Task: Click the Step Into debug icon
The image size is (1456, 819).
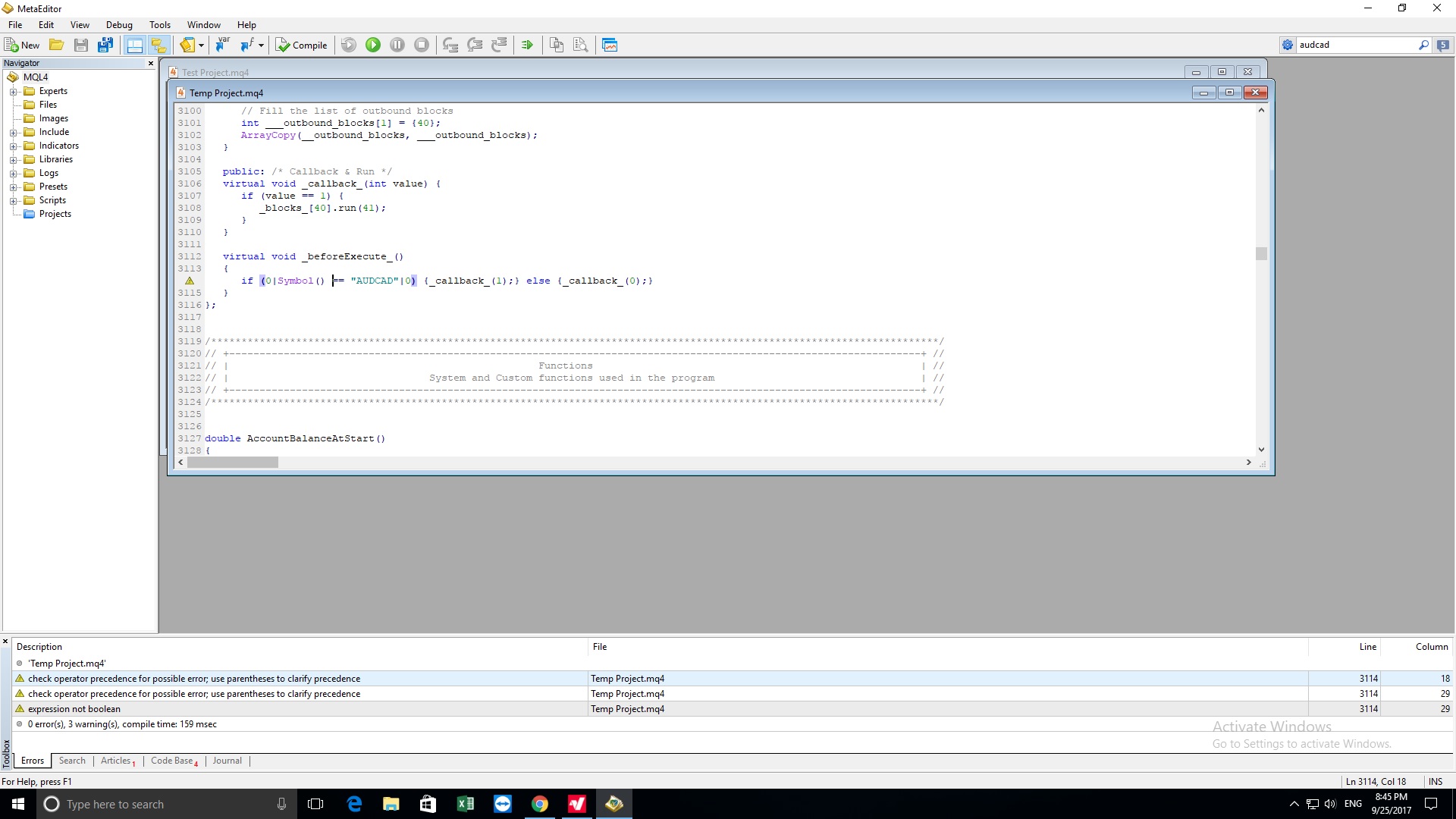Action: pyautogui.click(x=450, y=45)
